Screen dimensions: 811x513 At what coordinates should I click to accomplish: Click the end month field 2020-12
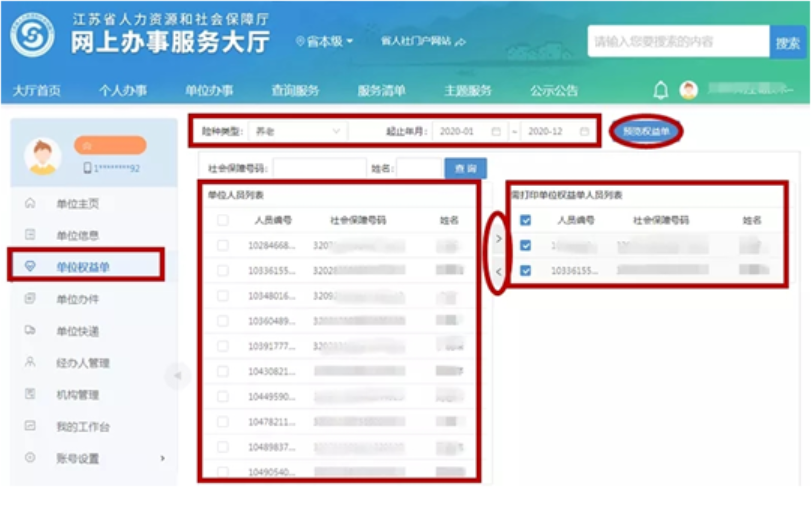pos(558,131)
